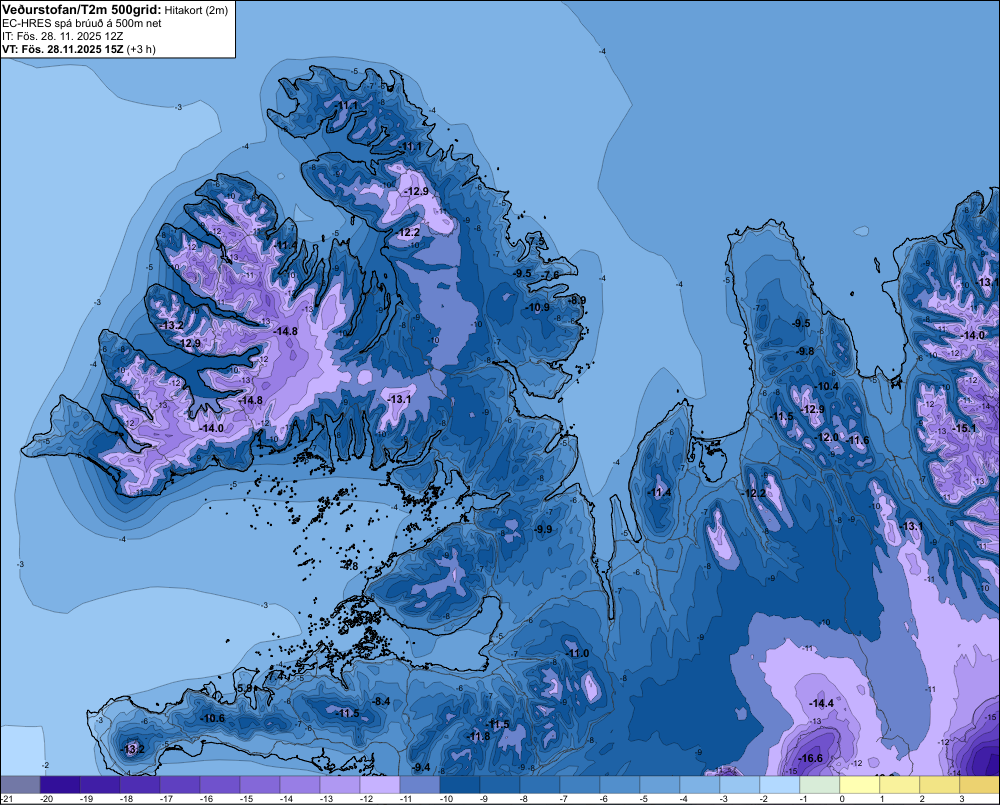
Task: Click the '3' label on the color scale
Action: (962, 799)
